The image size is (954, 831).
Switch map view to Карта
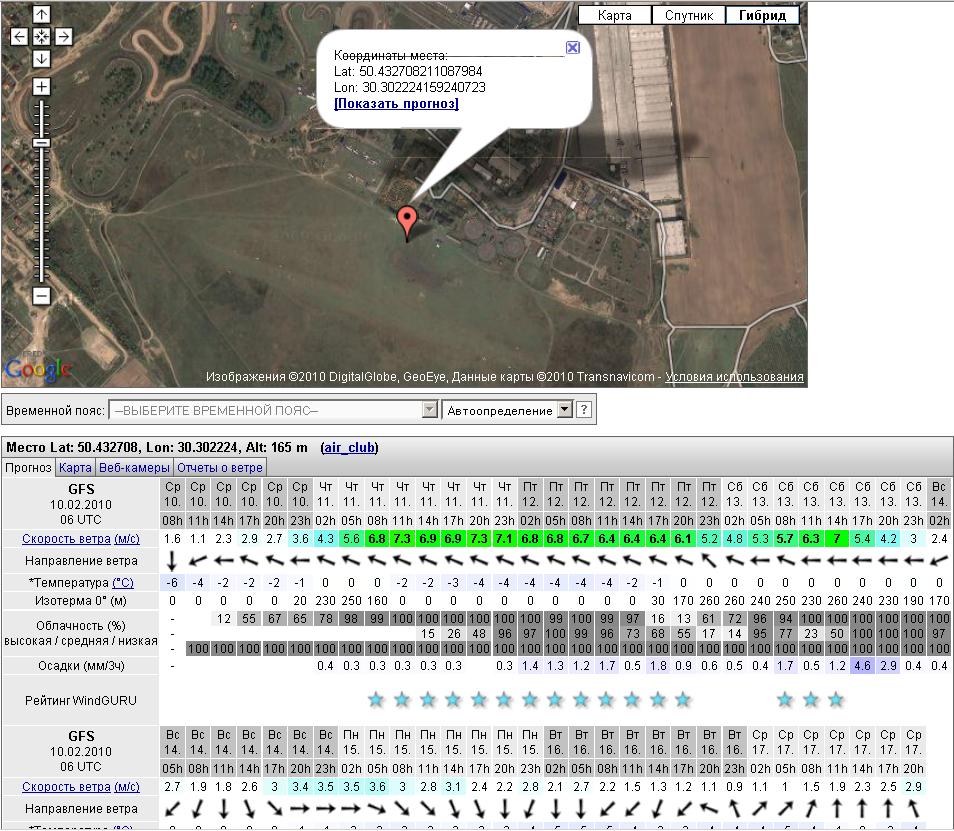point(614,15)
